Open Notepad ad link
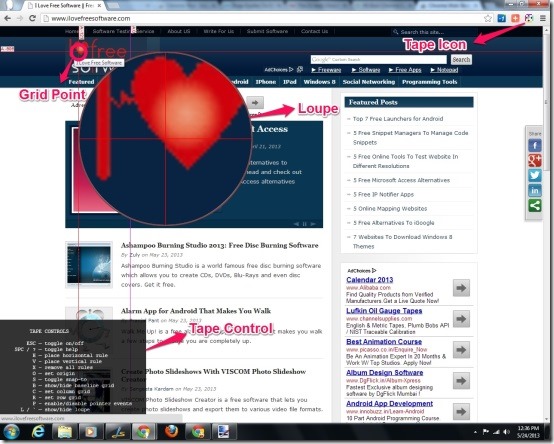Viewport: 554px width, 444px height. tap(444, 70)
